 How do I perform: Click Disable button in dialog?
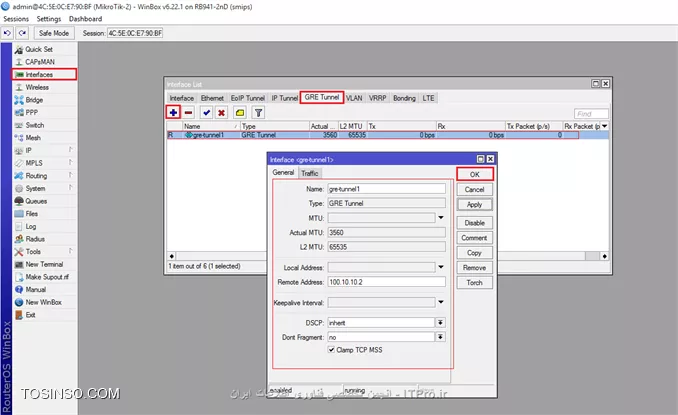[474, 223]
